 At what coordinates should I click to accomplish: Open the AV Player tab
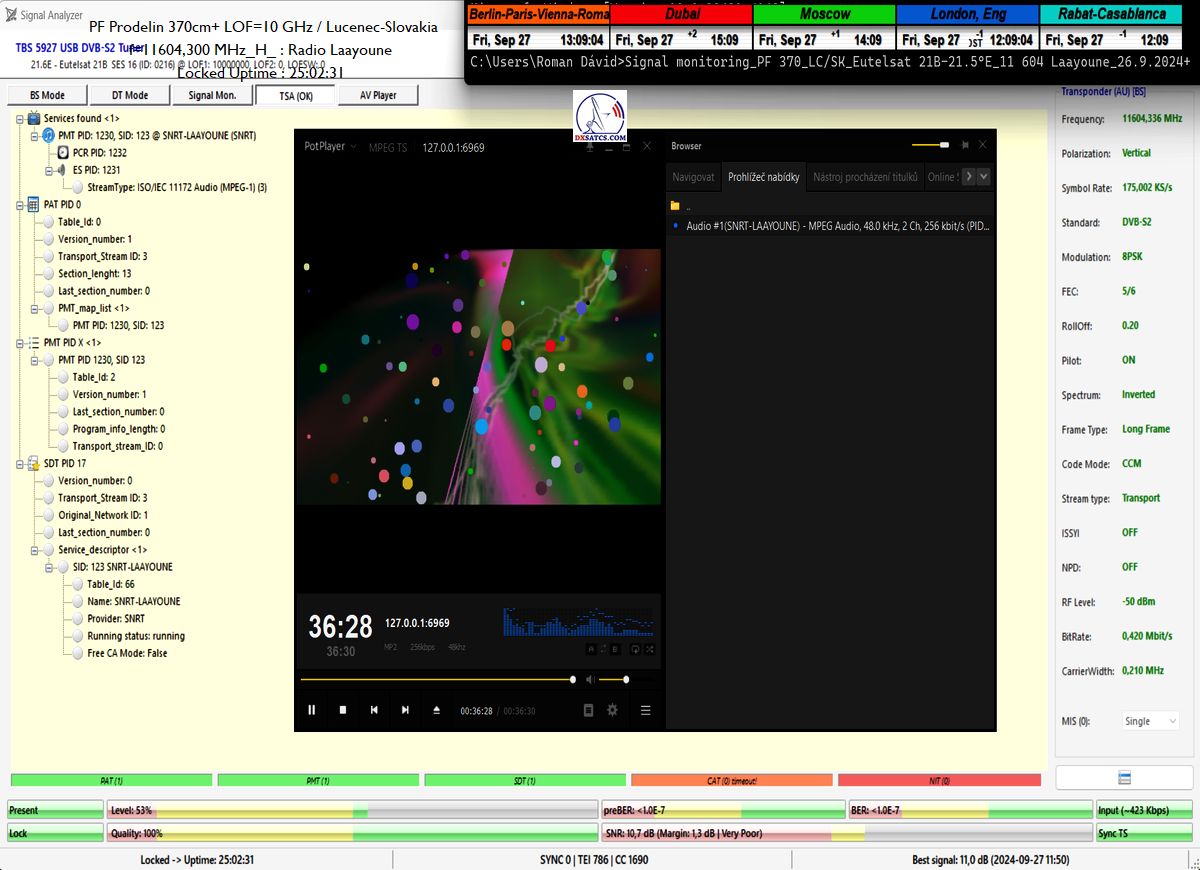click(377, 95)
